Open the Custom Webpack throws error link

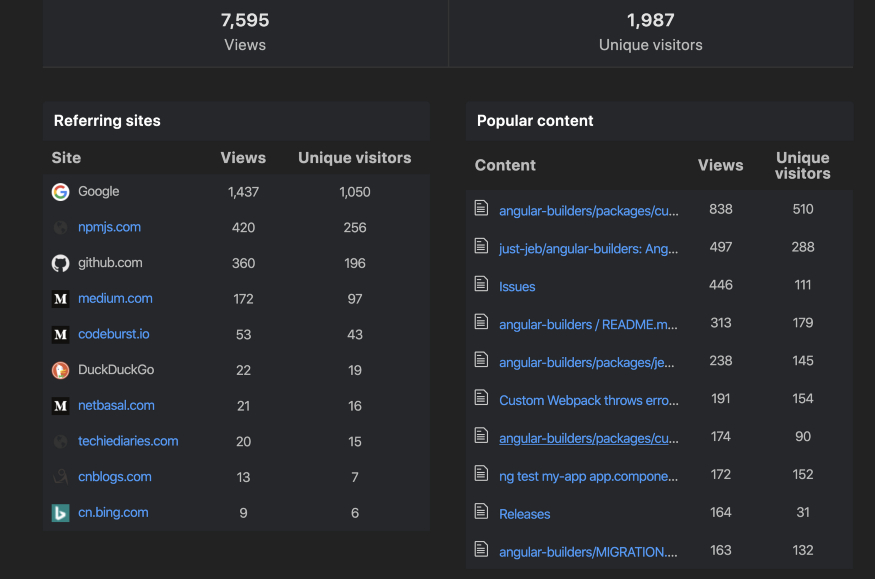588,400
